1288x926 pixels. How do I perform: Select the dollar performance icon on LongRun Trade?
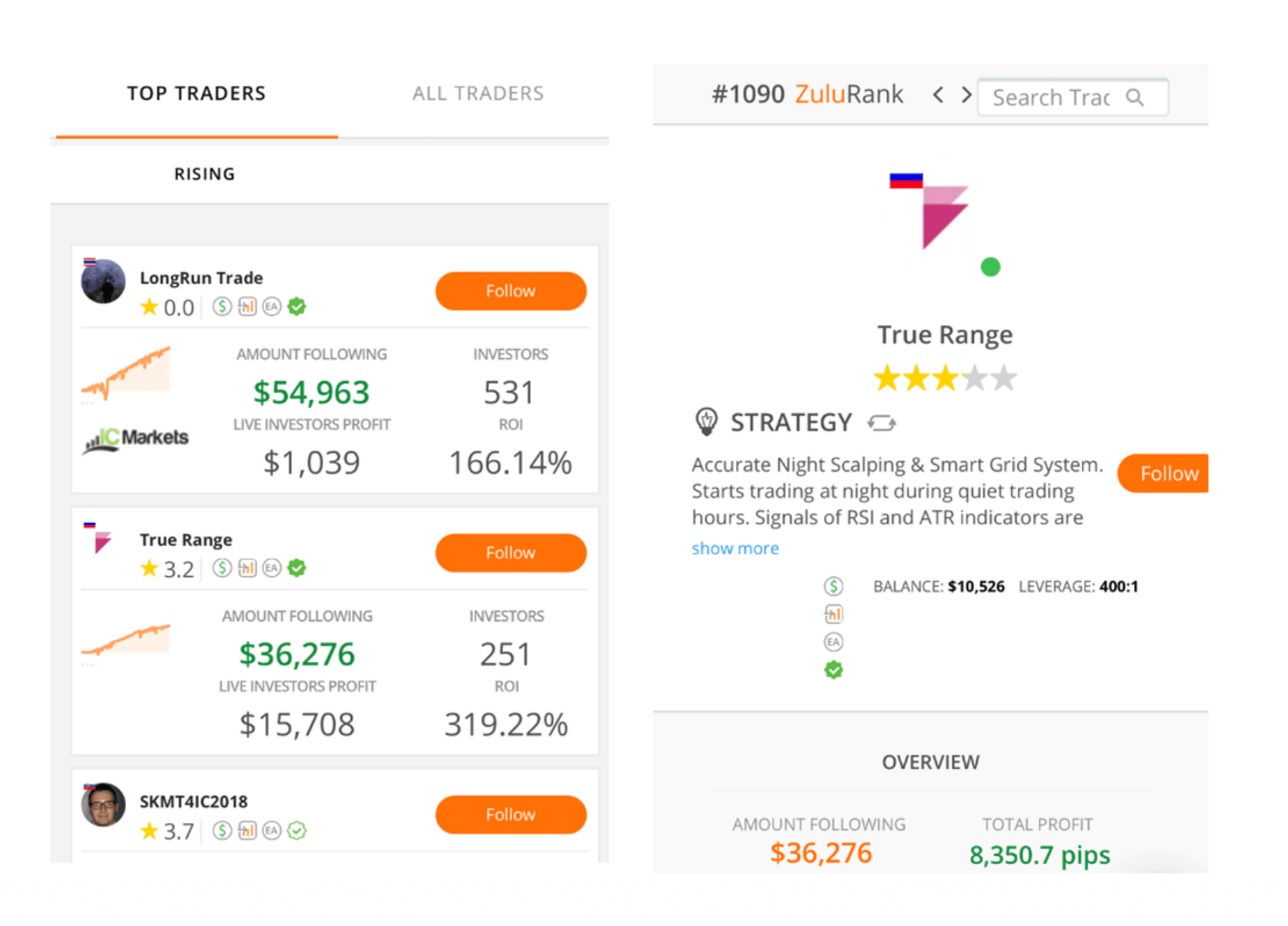coord(222,306)
